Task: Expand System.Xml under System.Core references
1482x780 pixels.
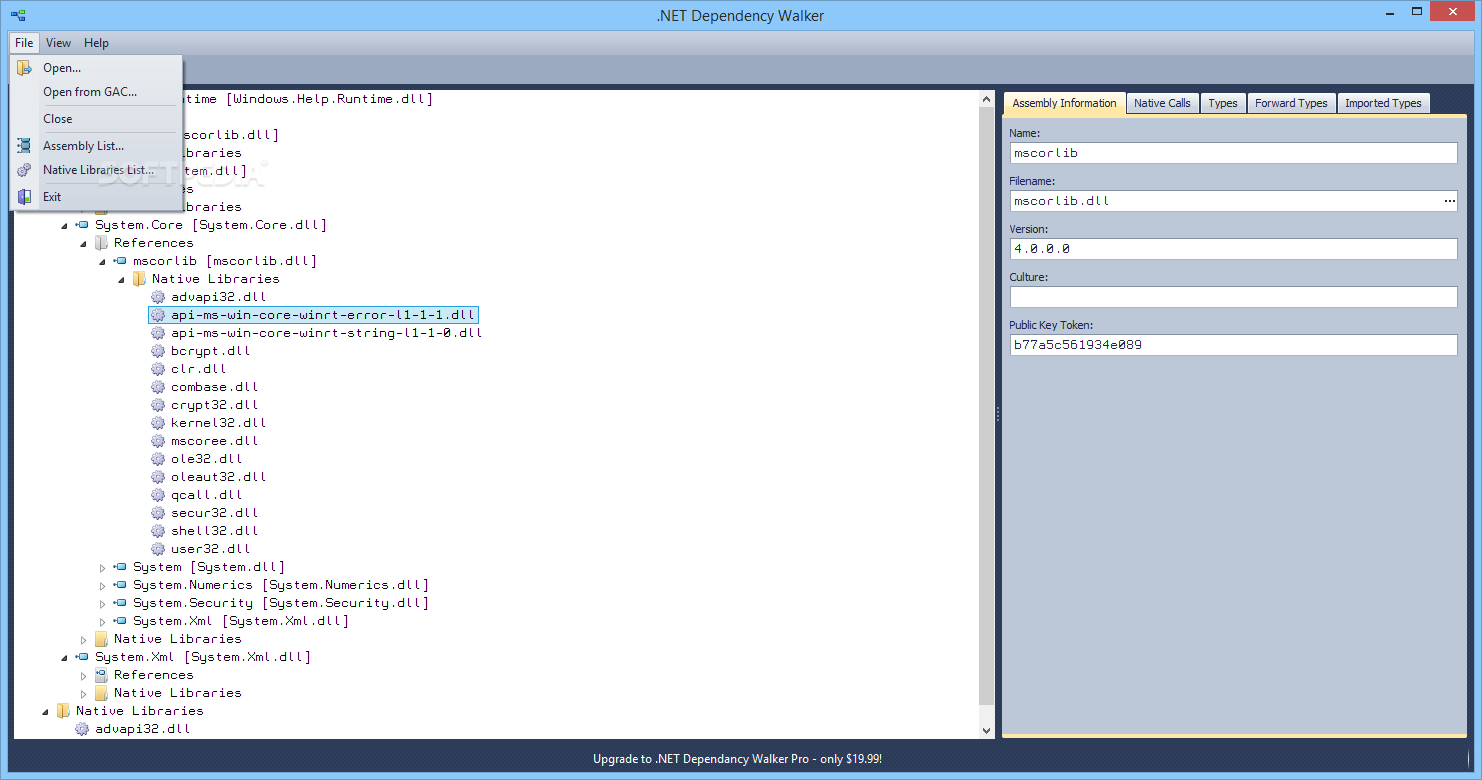Action: (x=102, y=621)
